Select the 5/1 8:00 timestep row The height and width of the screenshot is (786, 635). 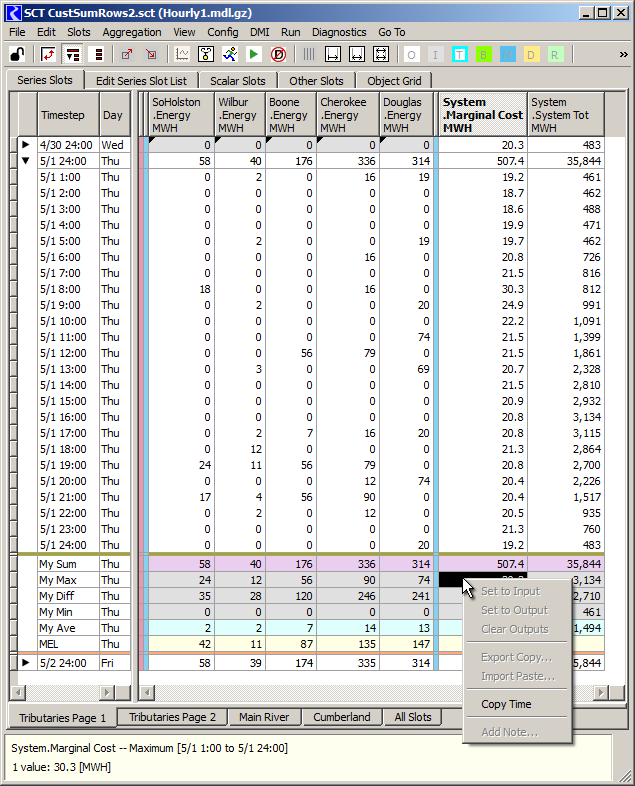pos(68,289)
